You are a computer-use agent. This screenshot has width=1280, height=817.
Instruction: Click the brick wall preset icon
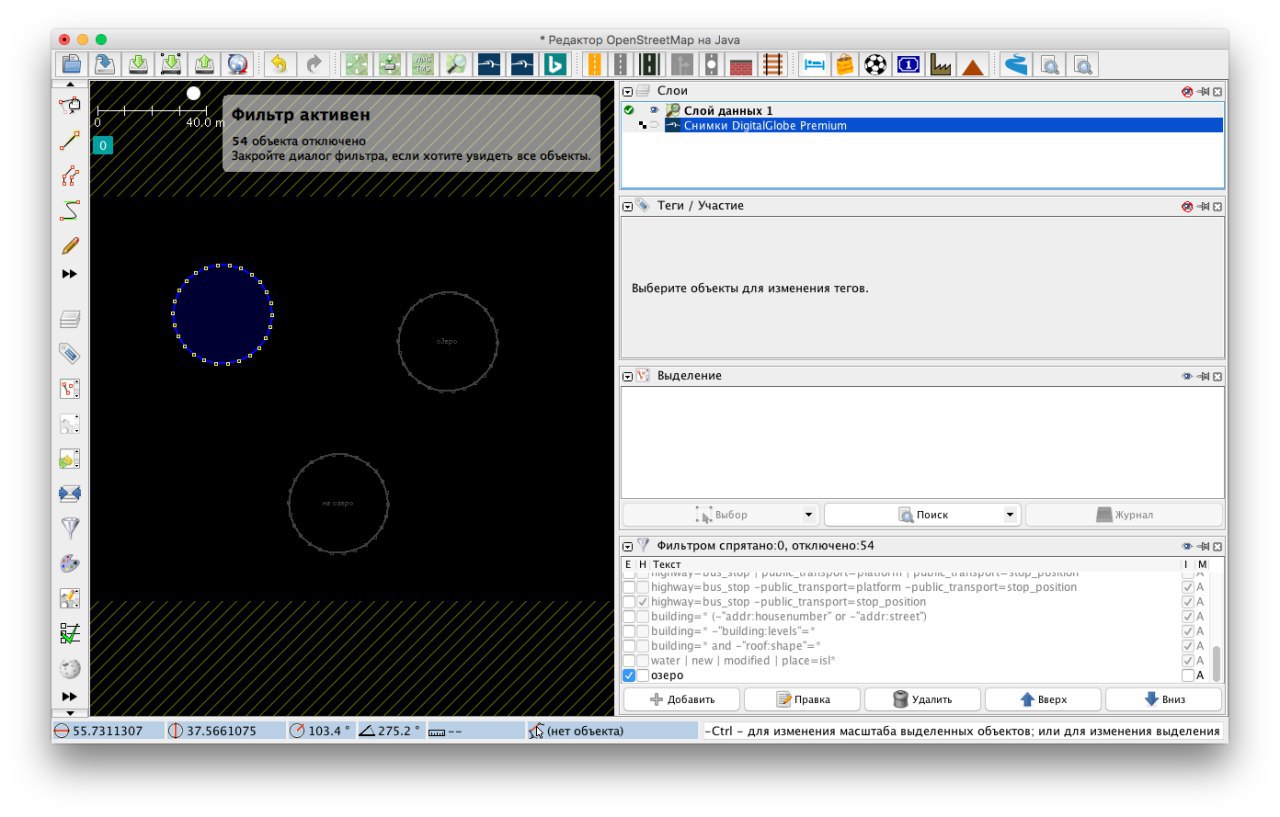click(x=741, y=65)
